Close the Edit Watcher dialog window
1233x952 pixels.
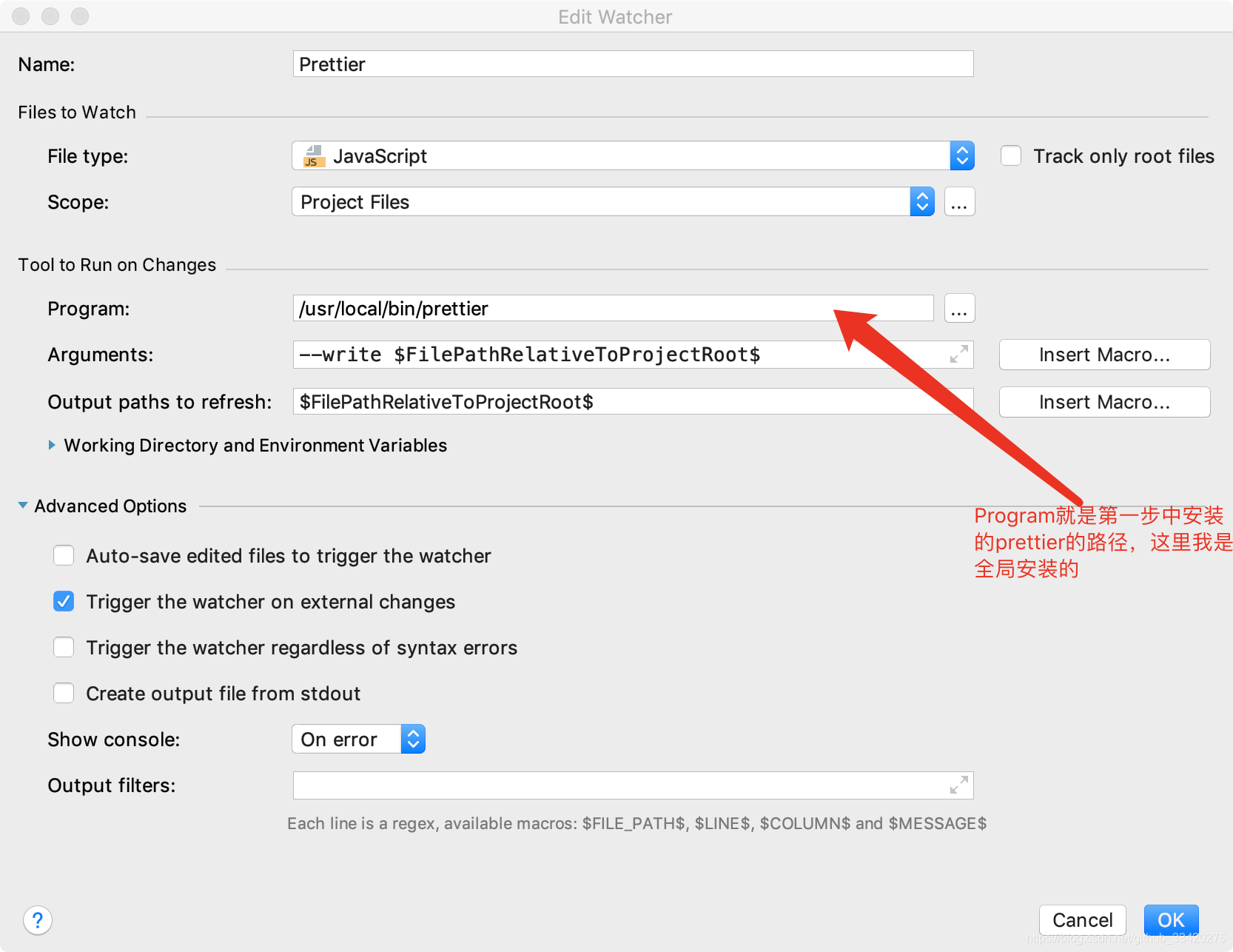coord(21,16)
